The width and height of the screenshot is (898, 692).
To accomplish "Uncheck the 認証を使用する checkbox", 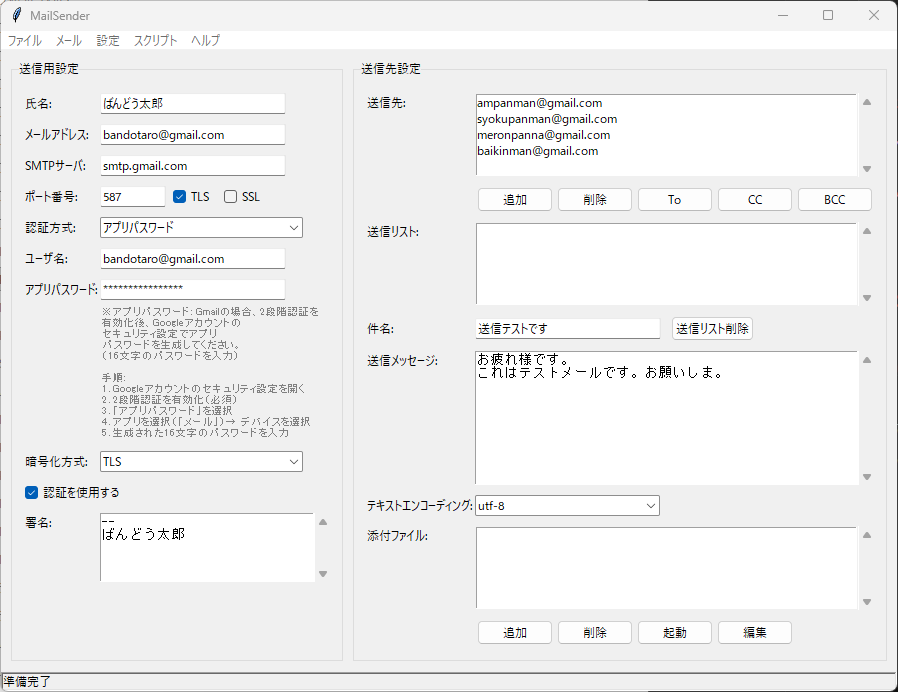I will tap(32, 492).
